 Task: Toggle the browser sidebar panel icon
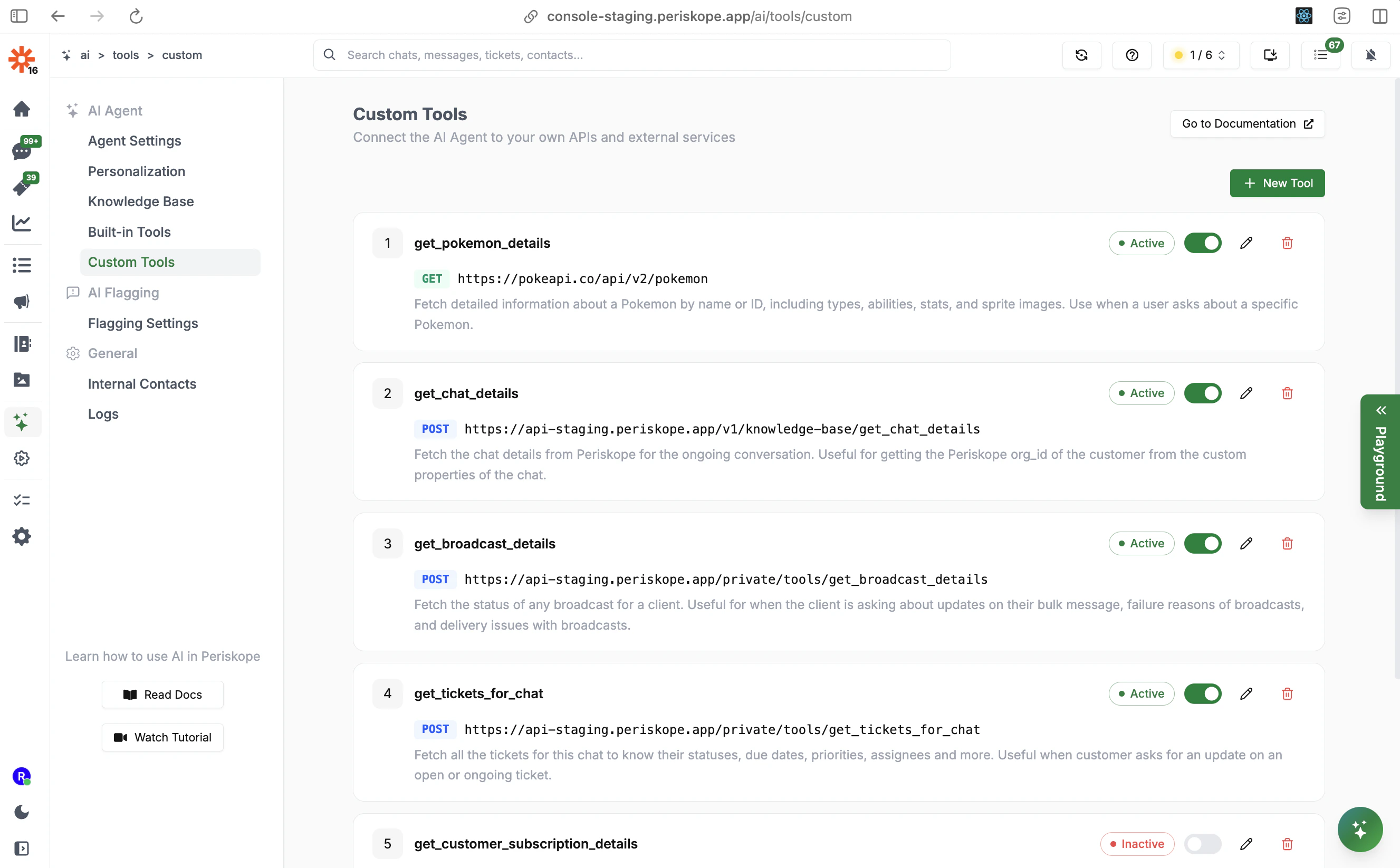(x=19, y=16)
